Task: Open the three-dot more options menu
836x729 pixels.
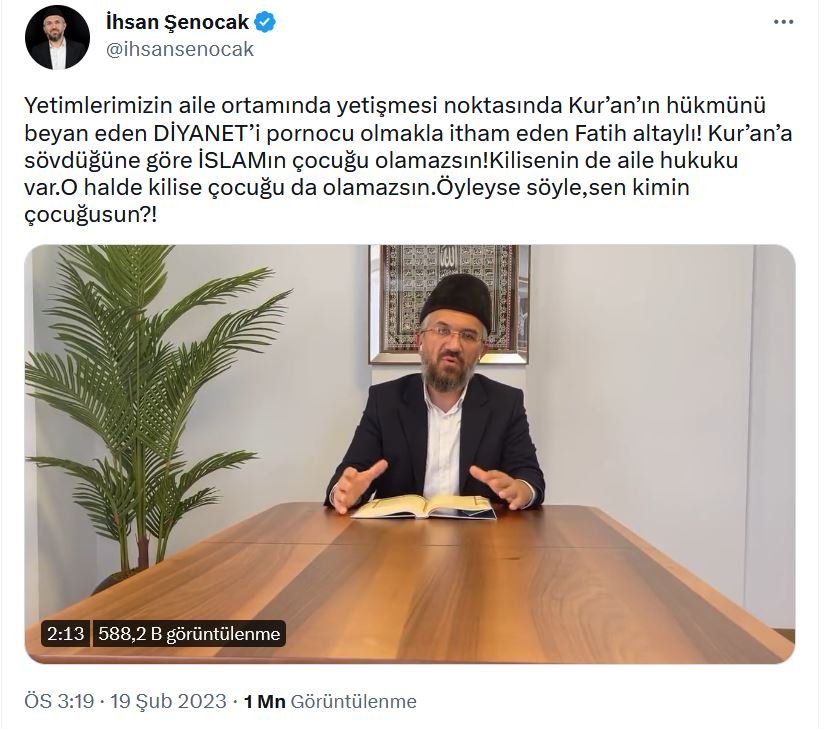Action: pos(783,22)
